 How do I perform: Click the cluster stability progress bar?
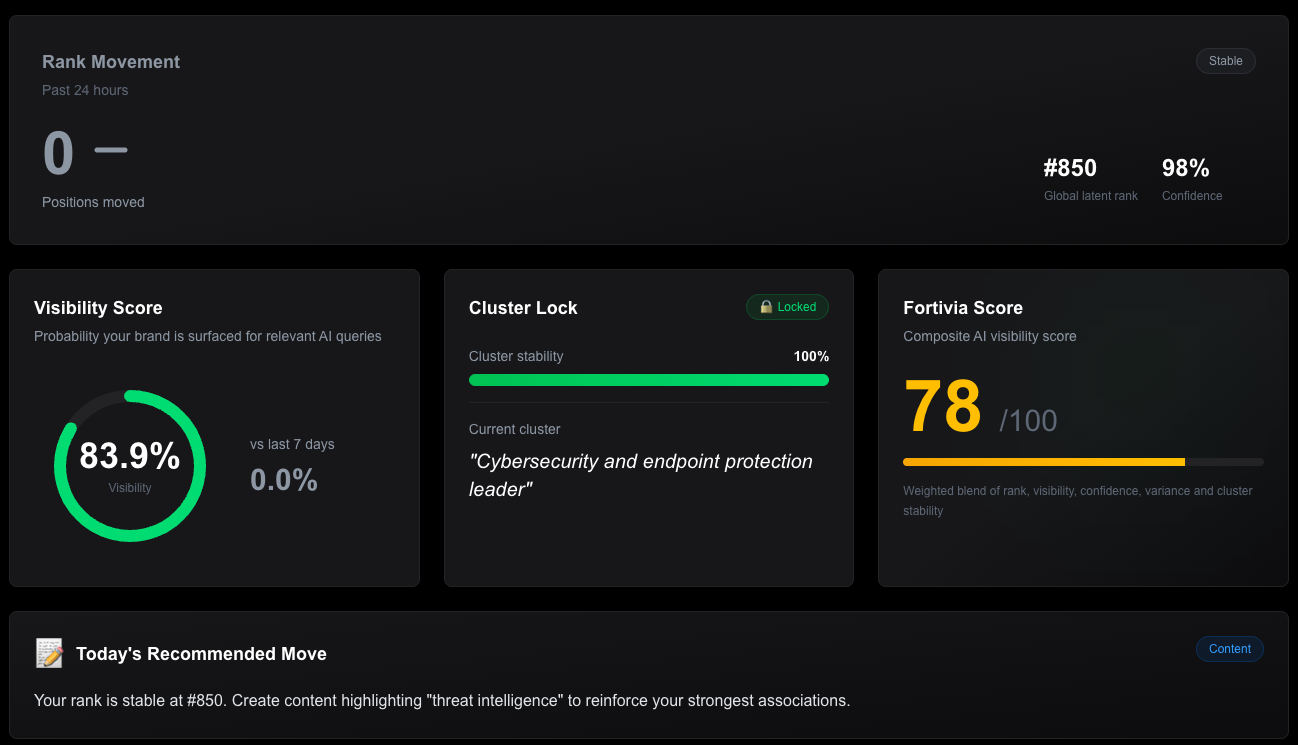click(648, 380)
